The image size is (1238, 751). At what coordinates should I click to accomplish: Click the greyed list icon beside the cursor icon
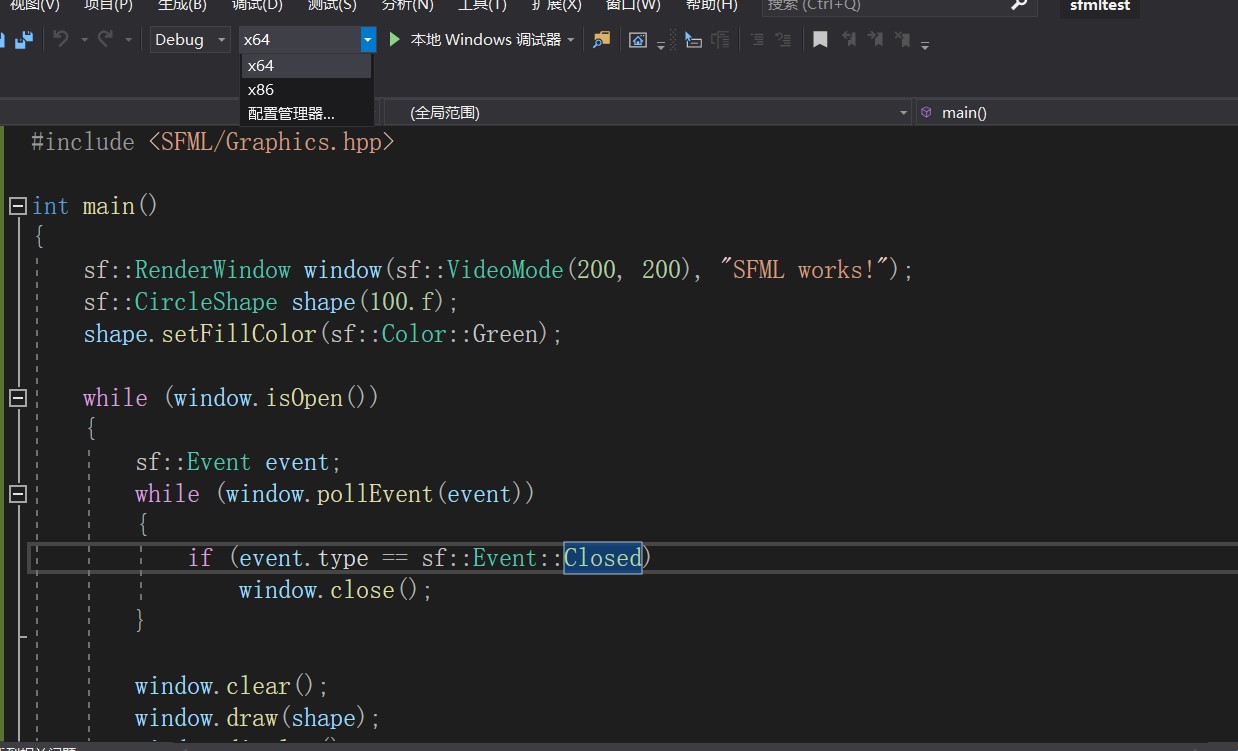(720, 40)
